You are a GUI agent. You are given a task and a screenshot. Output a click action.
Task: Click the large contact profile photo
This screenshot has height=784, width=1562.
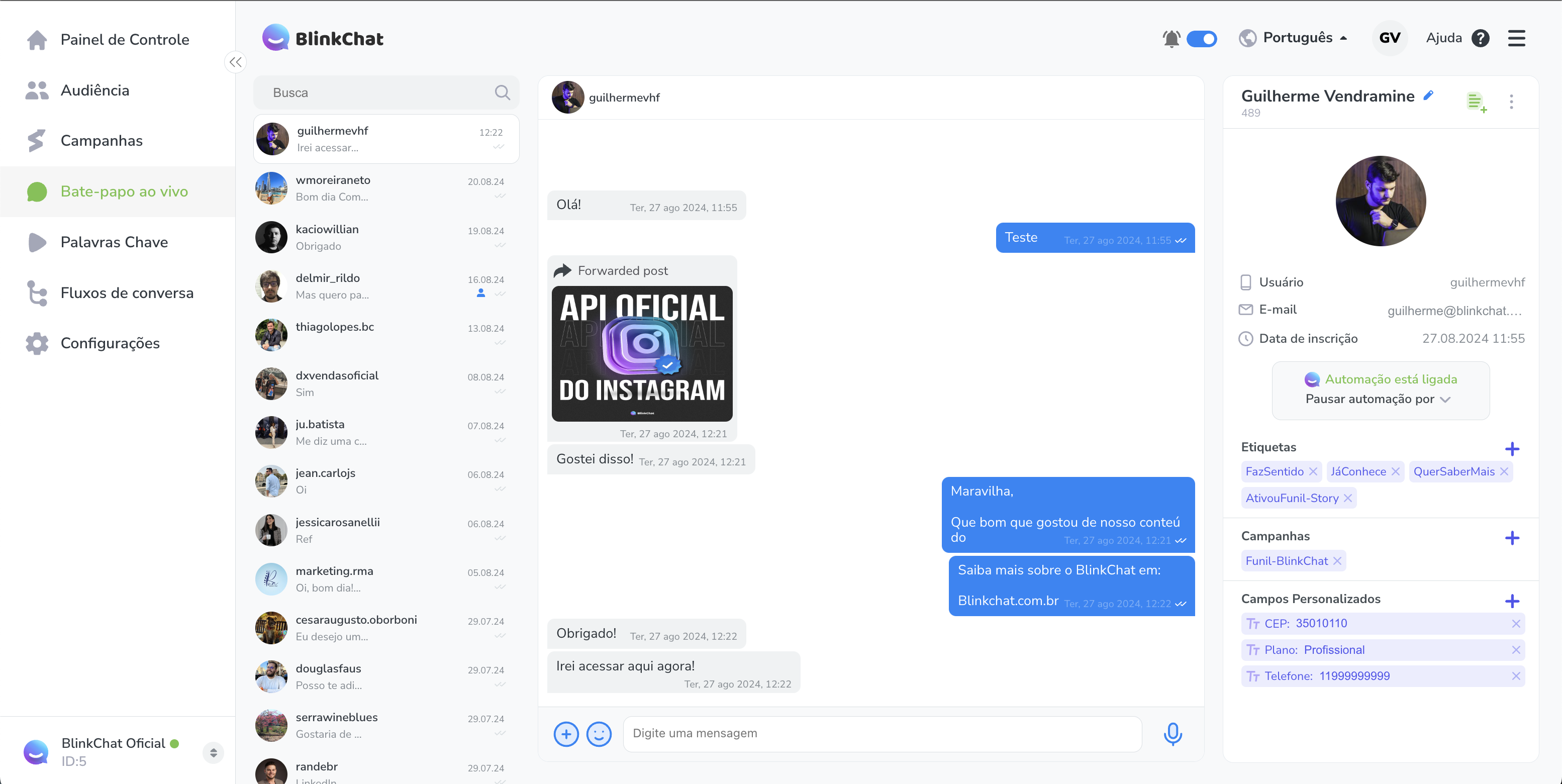click(x=1381, y=201)
